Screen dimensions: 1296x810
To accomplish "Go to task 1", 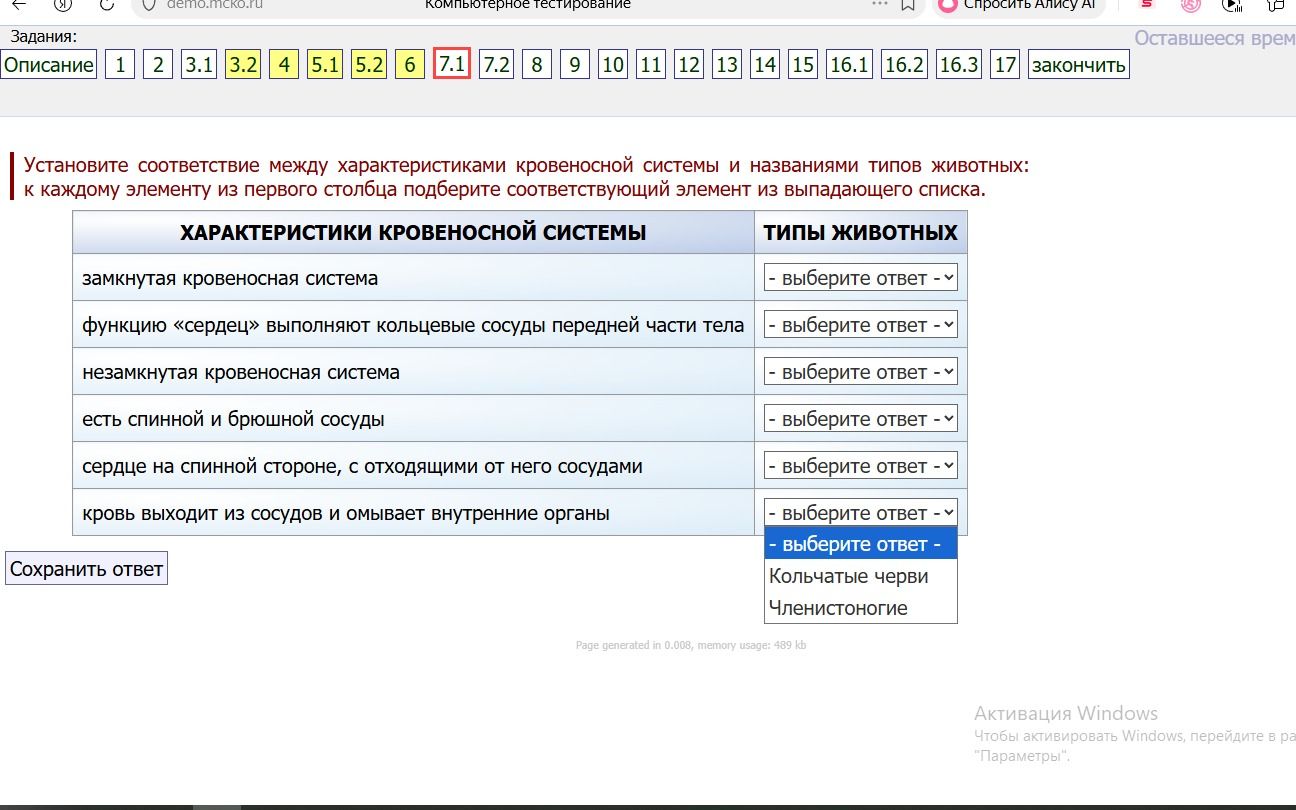I will point(120,66).
